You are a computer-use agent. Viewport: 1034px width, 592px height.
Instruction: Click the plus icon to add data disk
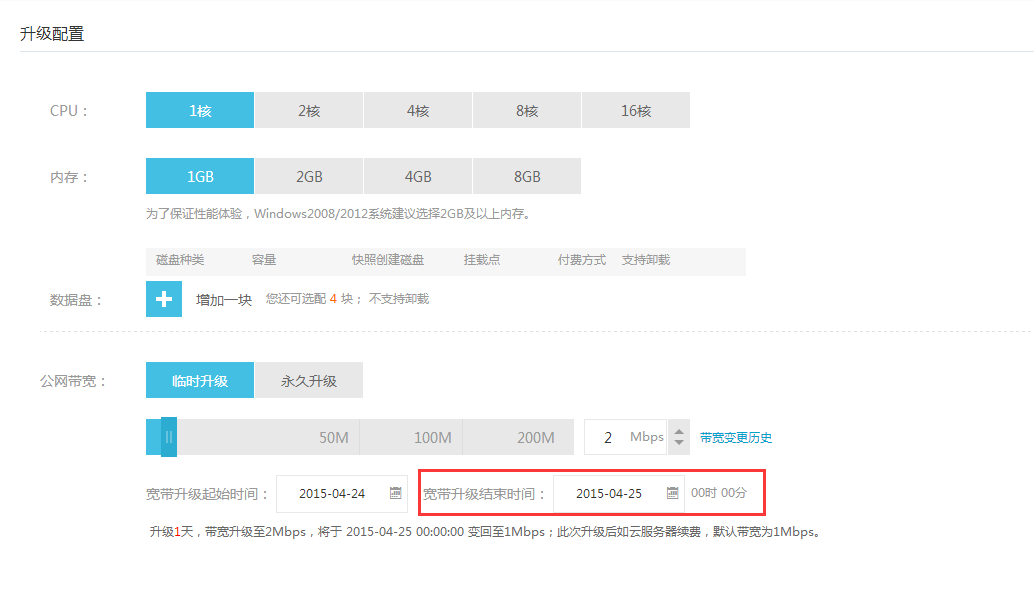pos(164,299)
